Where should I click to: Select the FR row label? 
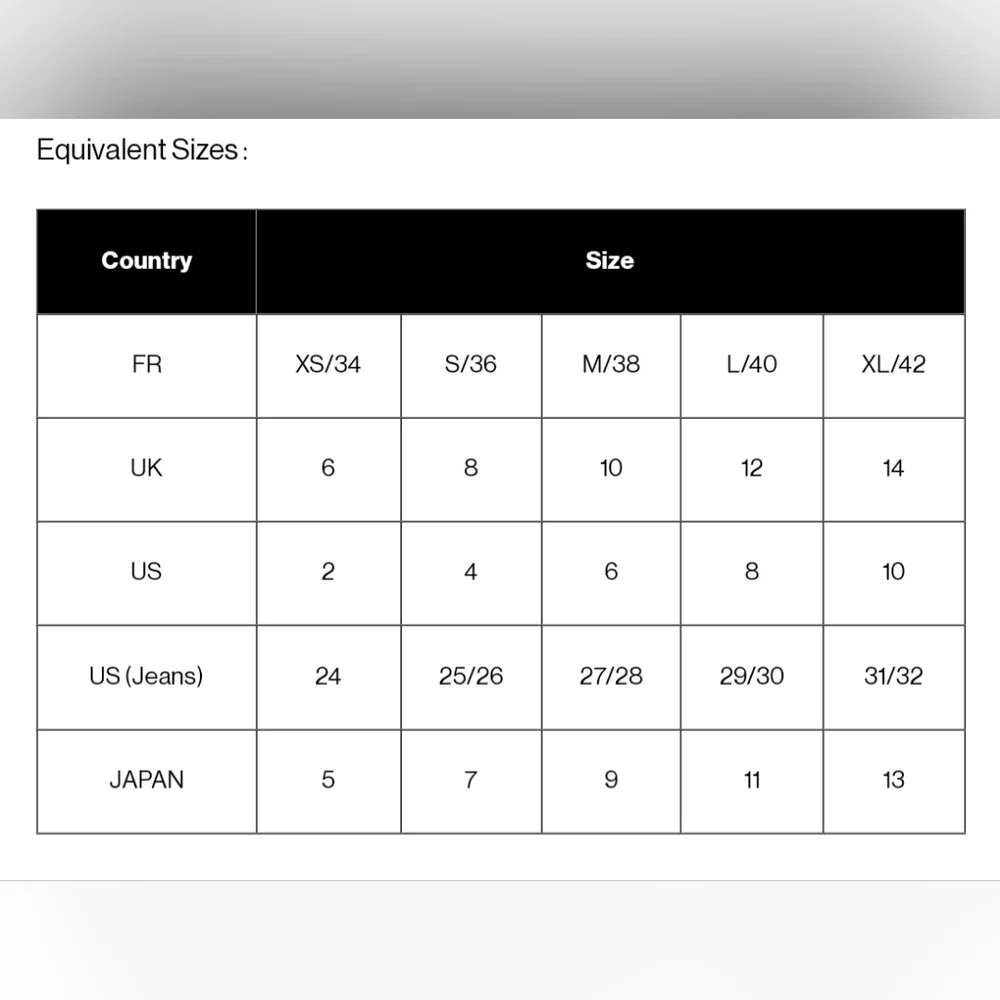pyautogui.click(x=146, y=365)
